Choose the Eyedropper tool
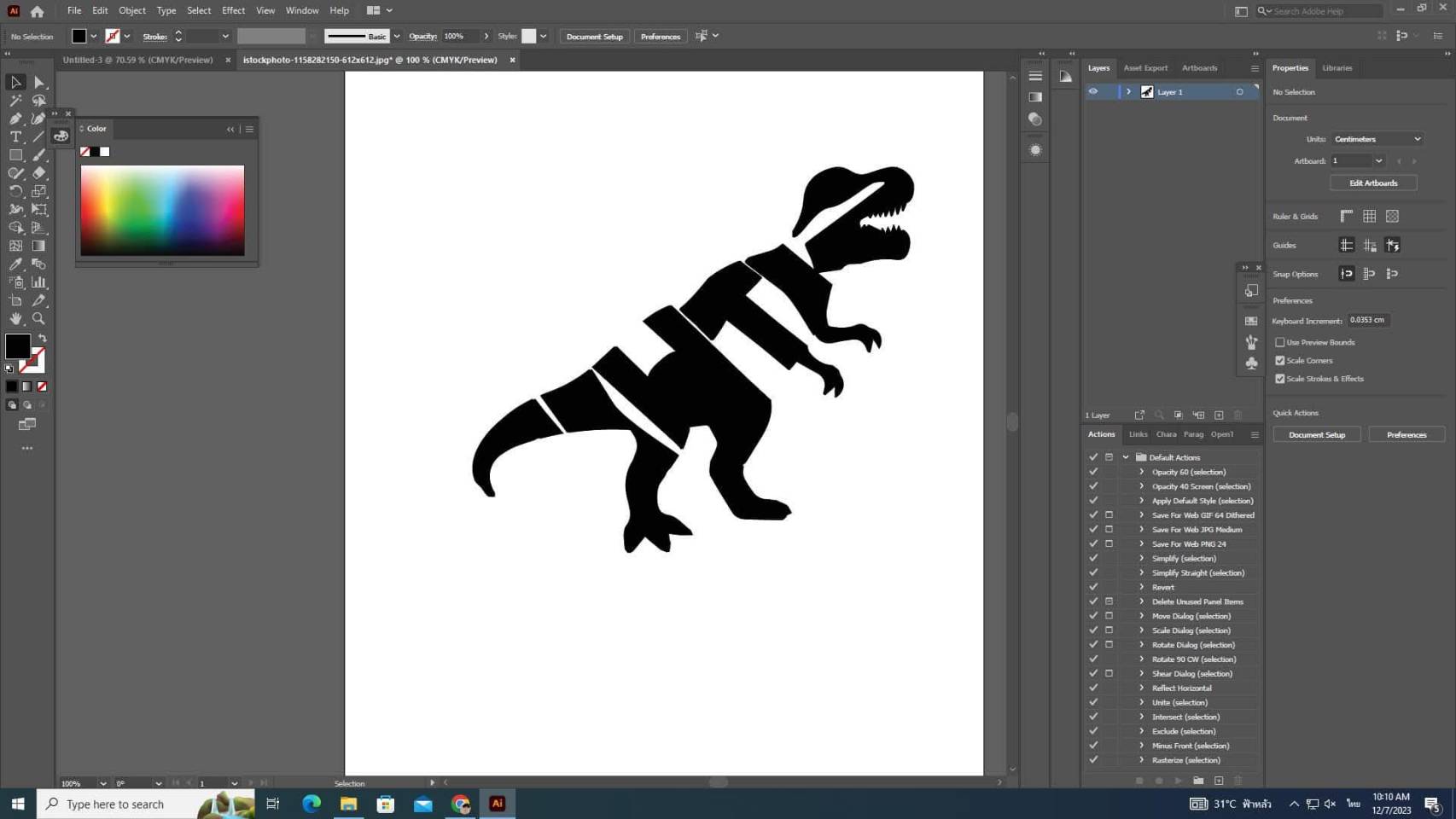Image resolution: width=1456 pixels, height=819 pixels. (x=15, y=264)
